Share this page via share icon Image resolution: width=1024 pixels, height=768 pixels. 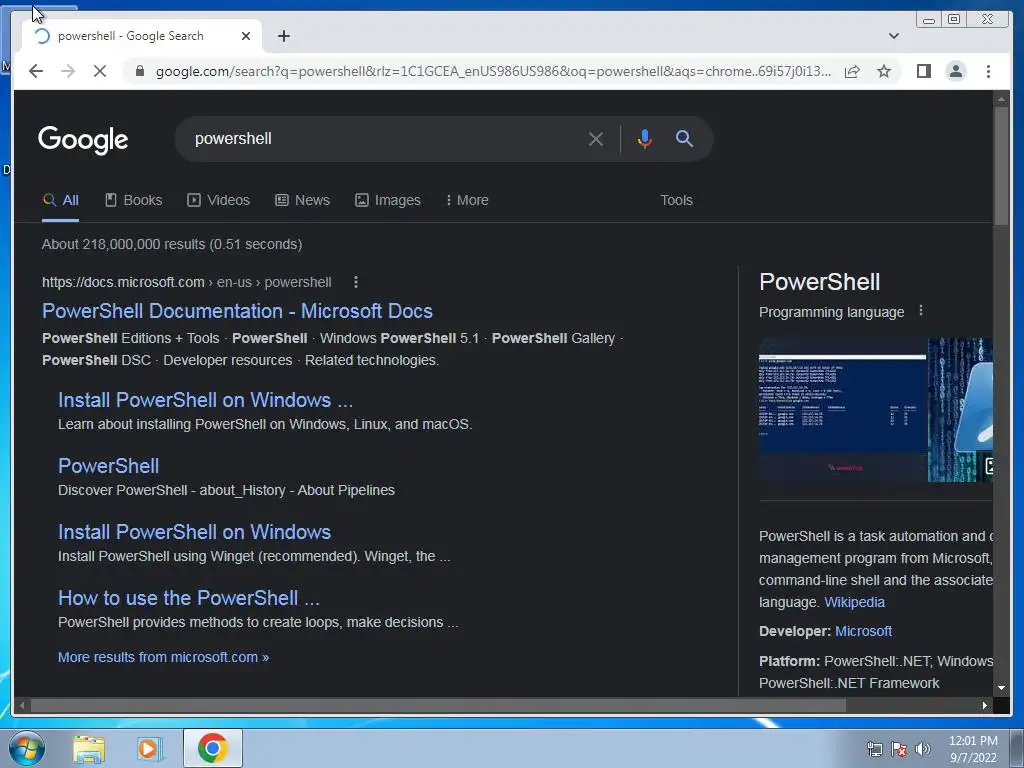pyautogui.click(x=852, y=71)
